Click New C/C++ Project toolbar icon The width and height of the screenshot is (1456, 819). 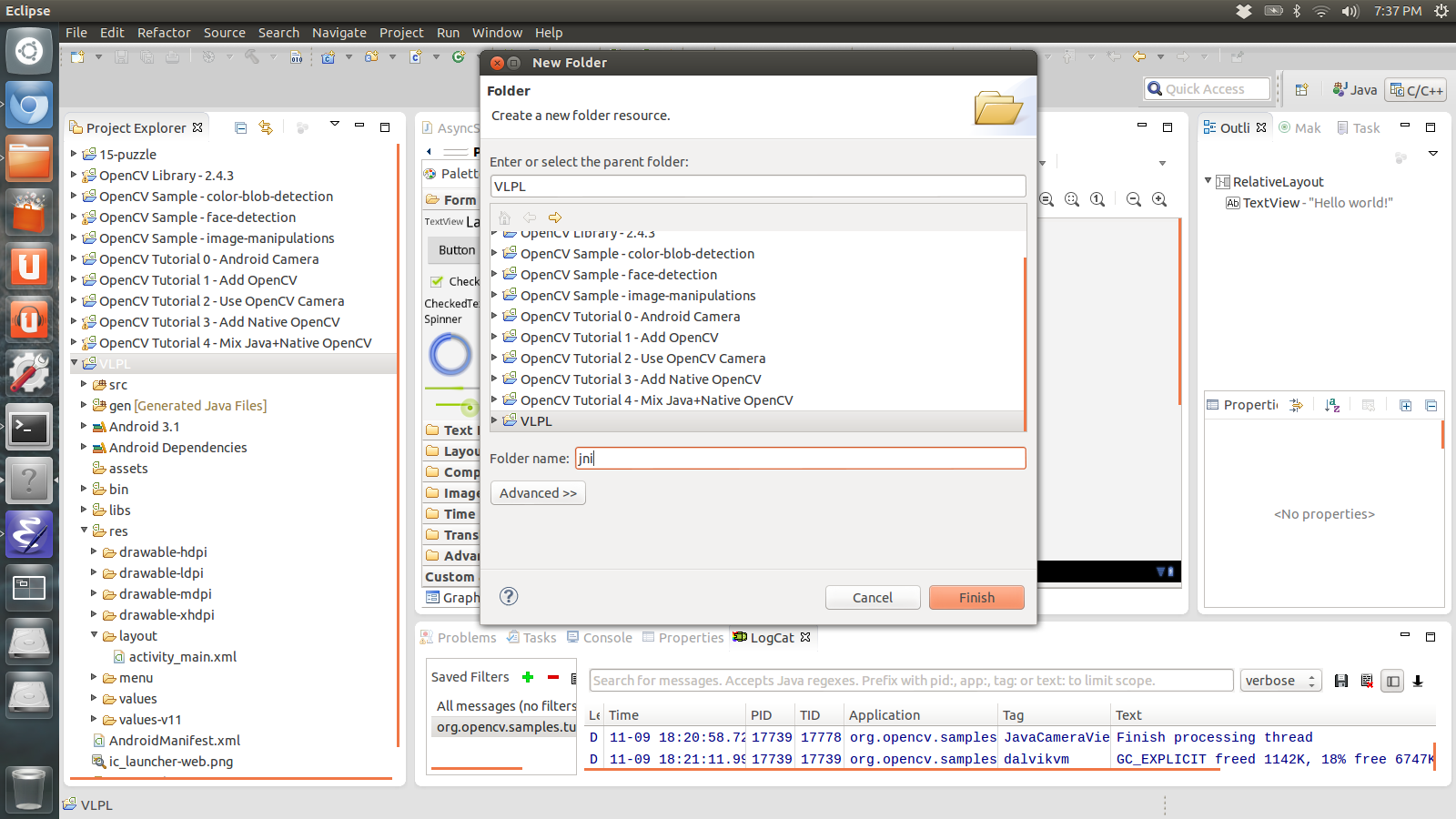(x=328, y=56)
